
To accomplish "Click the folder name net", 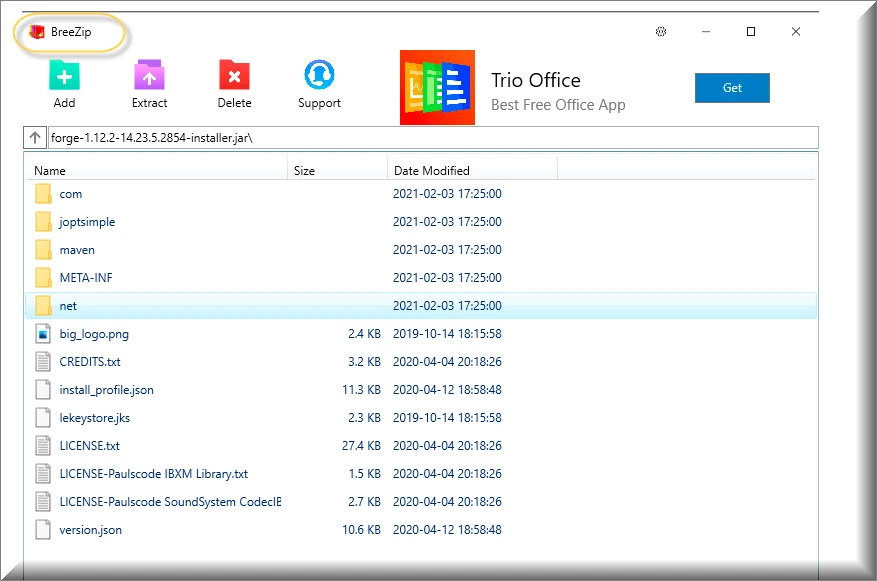I will [x=68, y=306].
